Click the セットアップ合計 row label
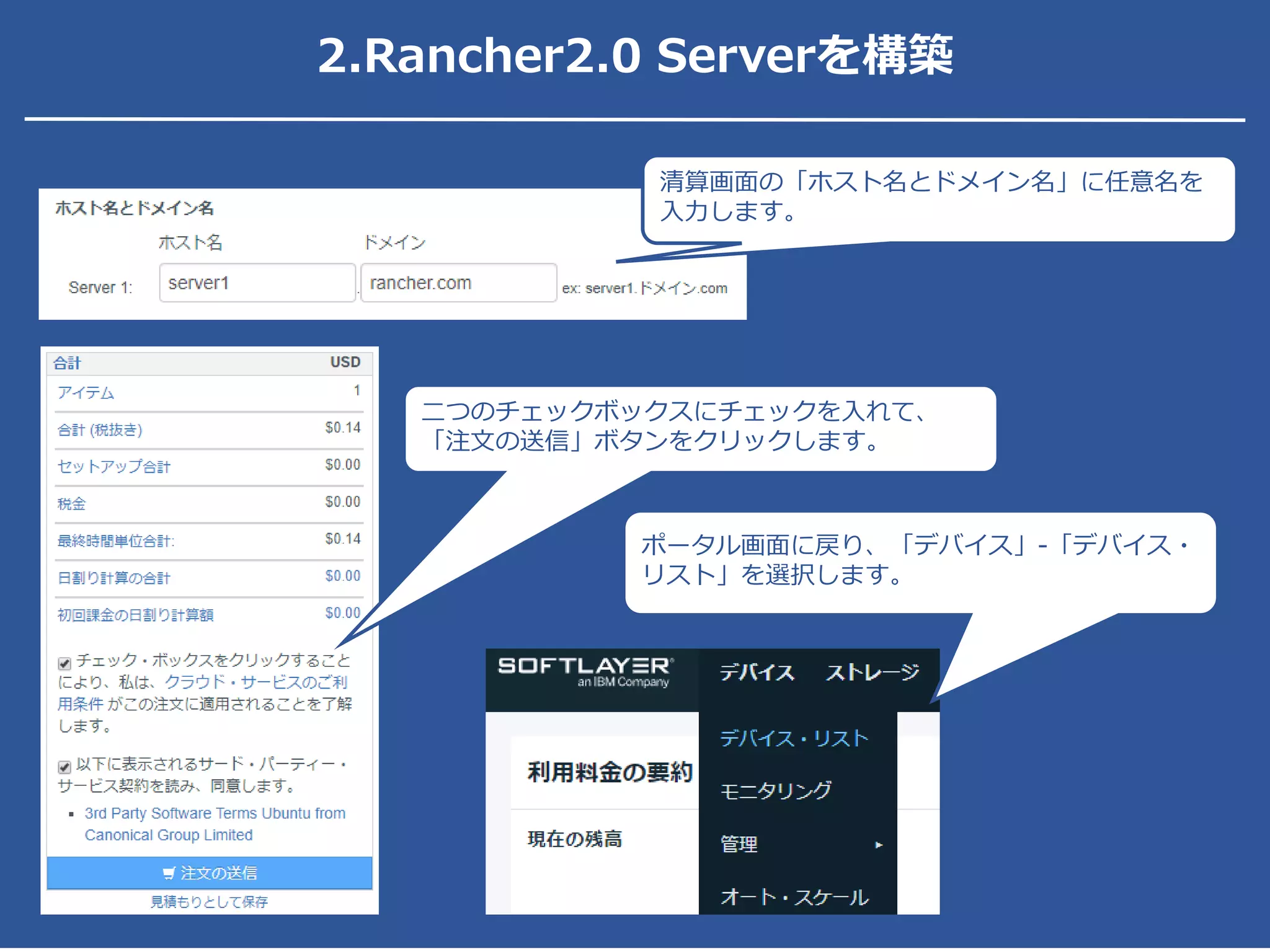Viewport: 1270px width, 952px height. [x=113, y=467]
